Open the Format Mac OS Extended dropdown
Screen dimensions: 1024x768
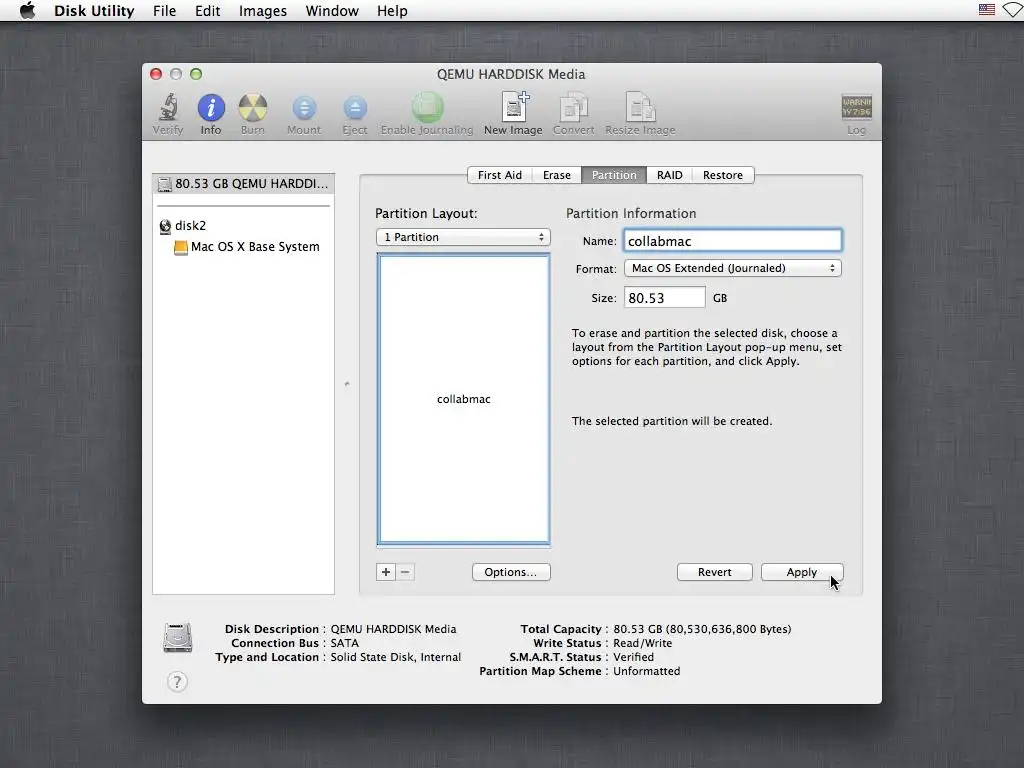[733, 268]
